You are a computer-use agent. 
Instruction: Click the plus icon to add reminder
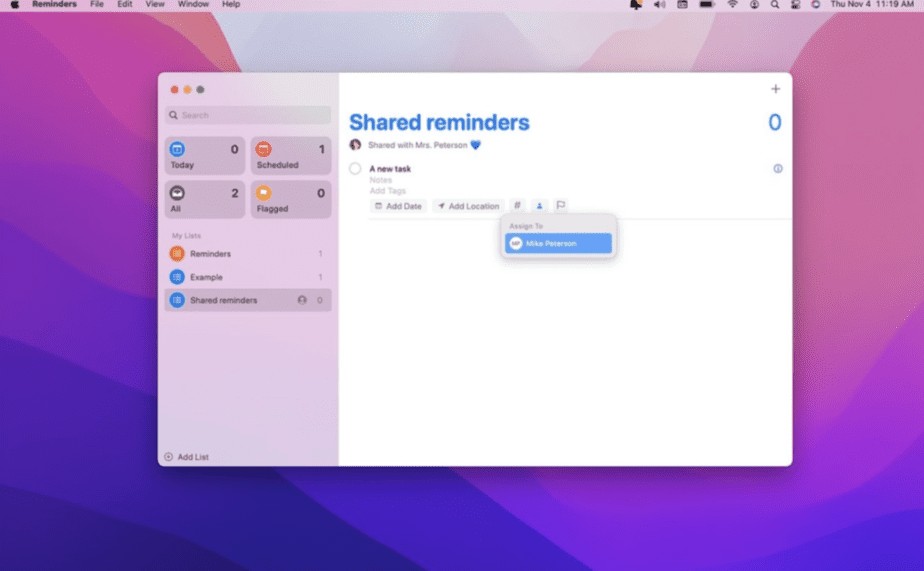[x=776, y=89]
